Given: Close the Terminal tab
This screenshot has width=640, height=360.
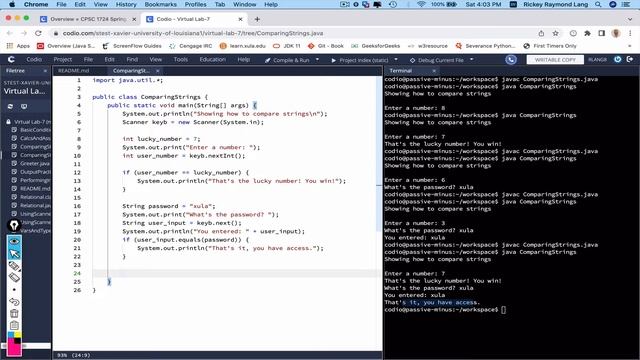Looking at the screenshot, I should pyautogui.click(x=434, y=71).
